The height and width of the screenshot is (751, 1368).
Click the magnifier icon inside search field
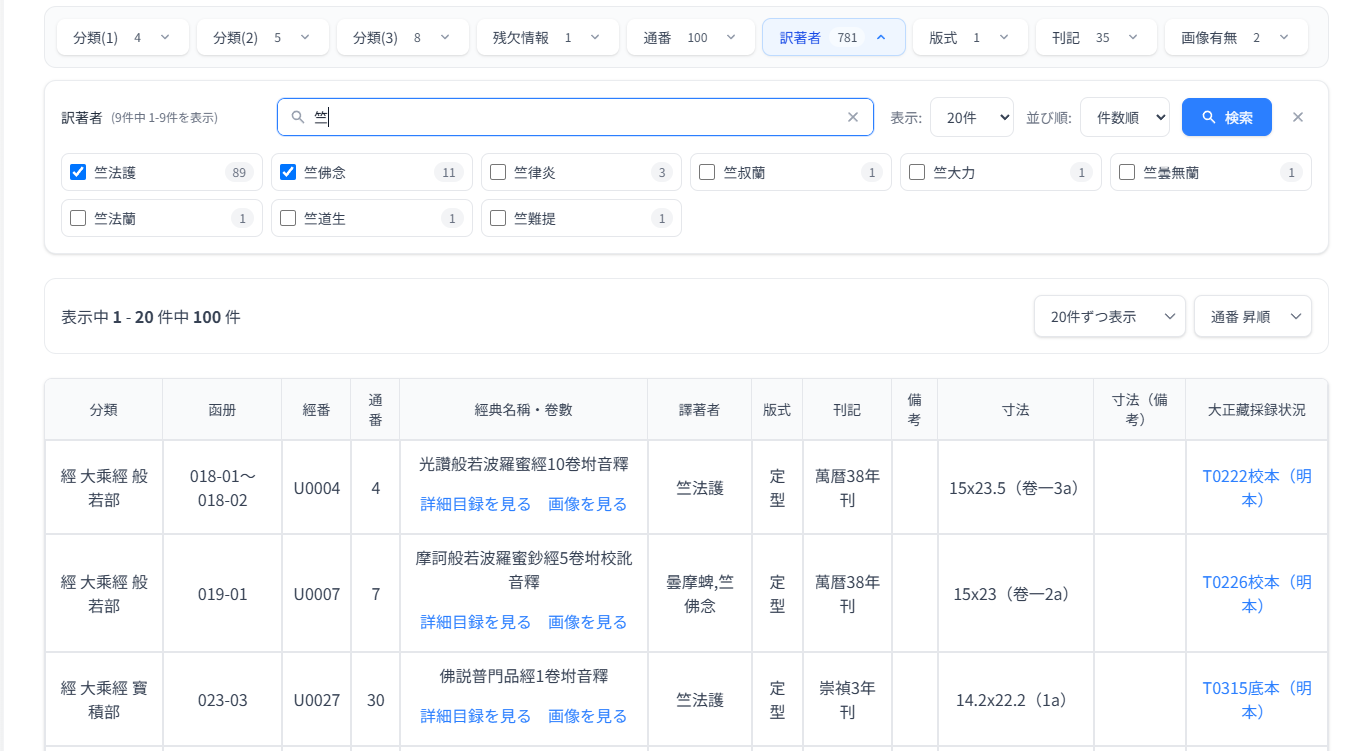click(x=297, y=117)
